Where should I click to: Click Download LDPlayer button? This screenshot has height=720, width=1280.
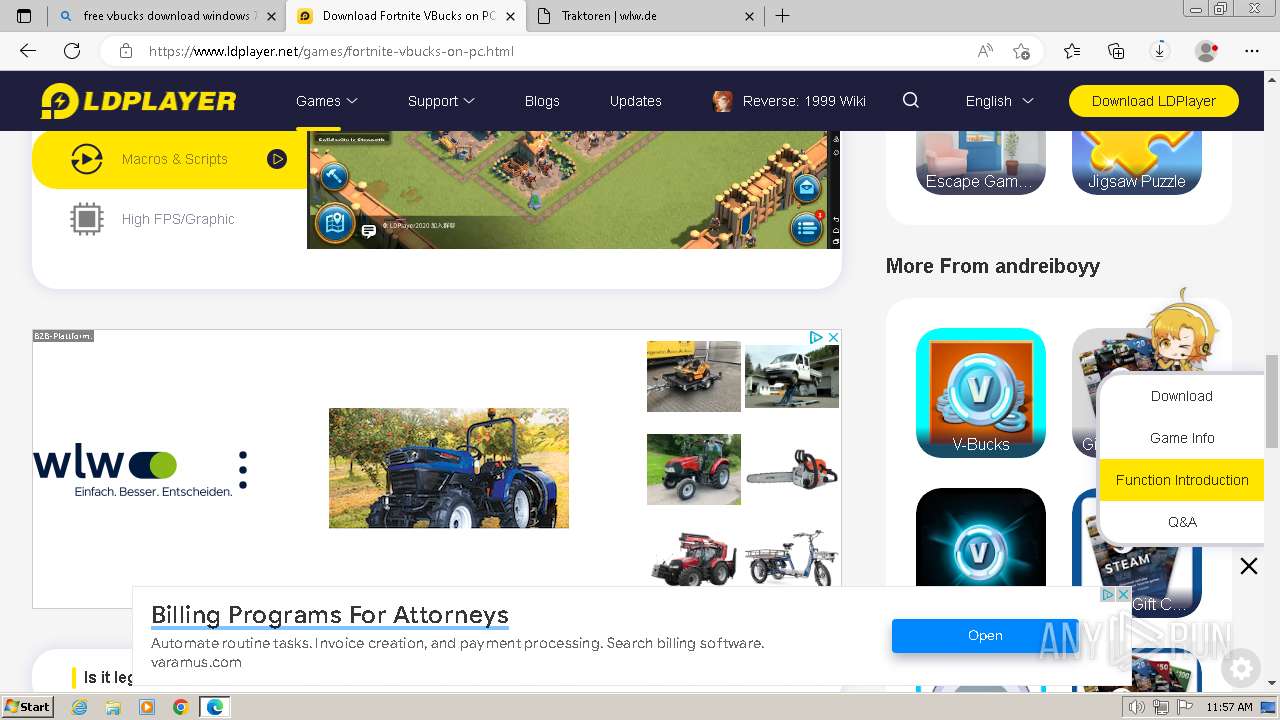1154,101
